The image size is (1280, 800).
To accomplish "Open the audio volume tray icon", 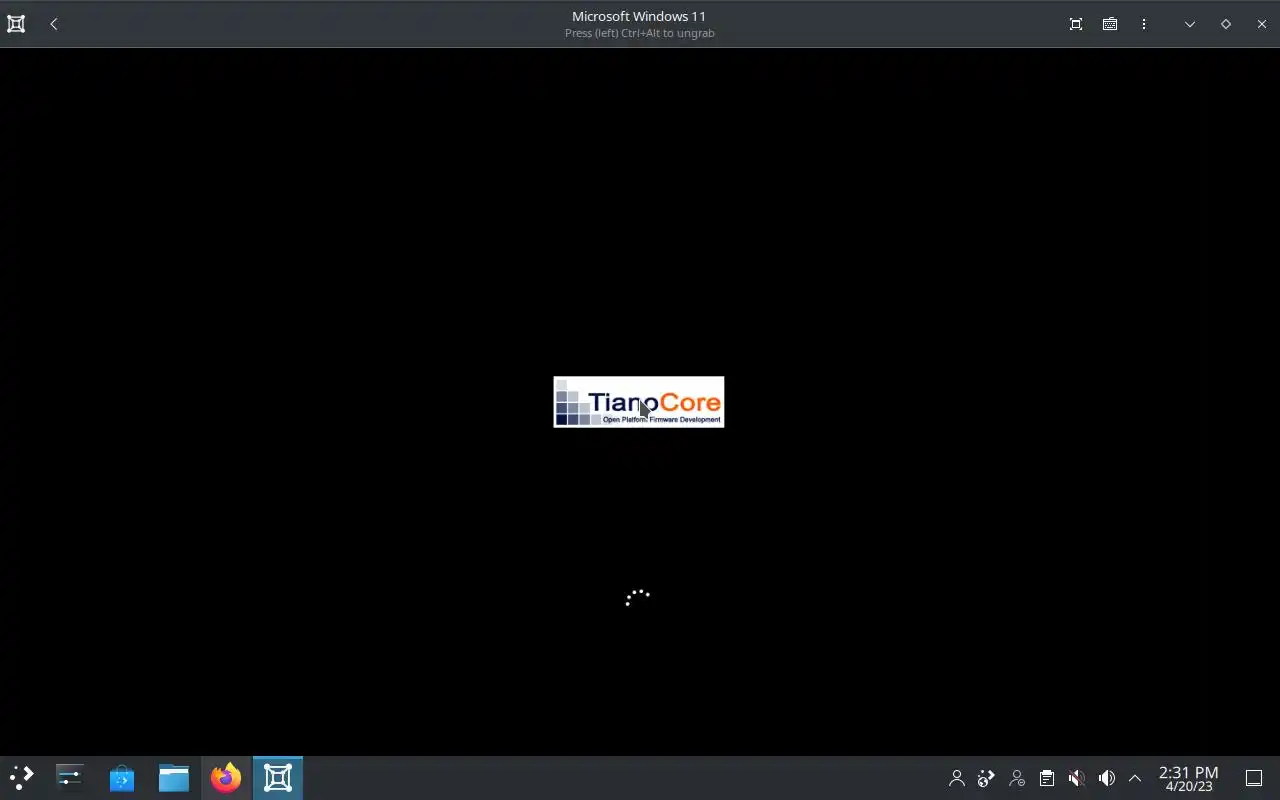I will pyautogui.click(x=1107, y=778).
